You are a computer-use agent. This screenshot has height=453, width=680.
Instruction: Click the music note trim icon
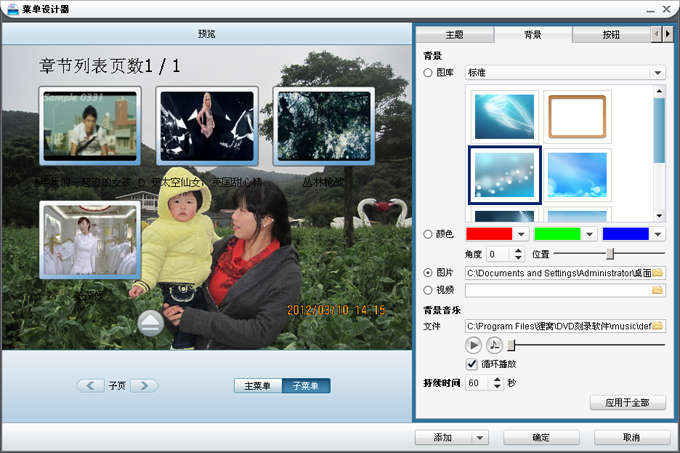494,345
